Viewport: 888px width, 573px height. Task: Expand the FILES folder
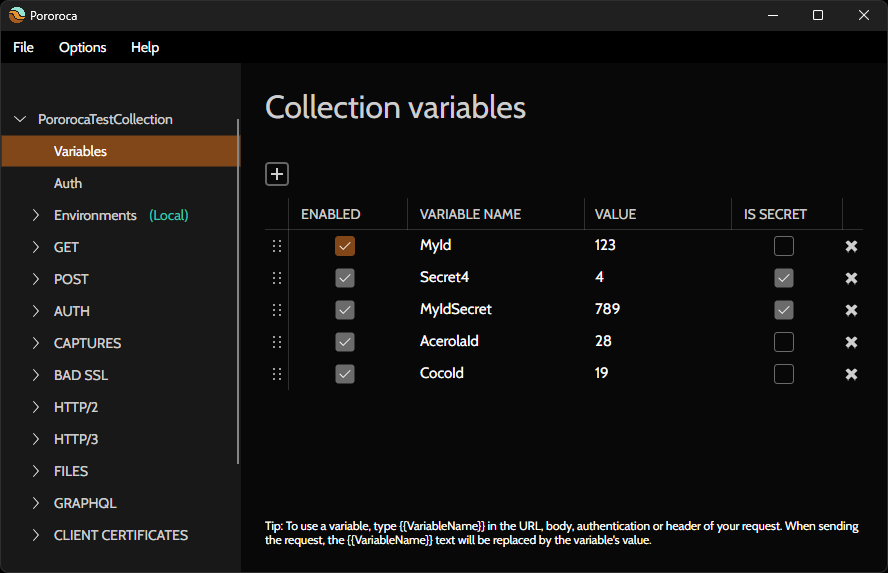click(x=36, y=471)
